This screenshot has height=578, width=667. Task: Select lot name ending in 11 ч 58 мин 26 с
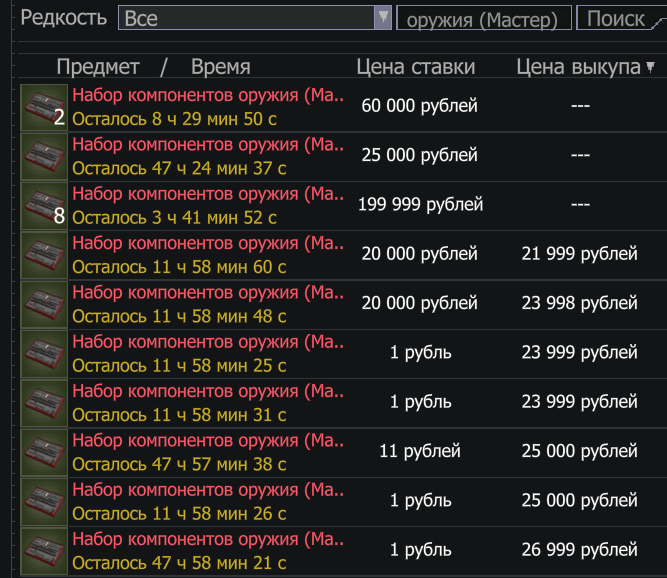[208, 490]
